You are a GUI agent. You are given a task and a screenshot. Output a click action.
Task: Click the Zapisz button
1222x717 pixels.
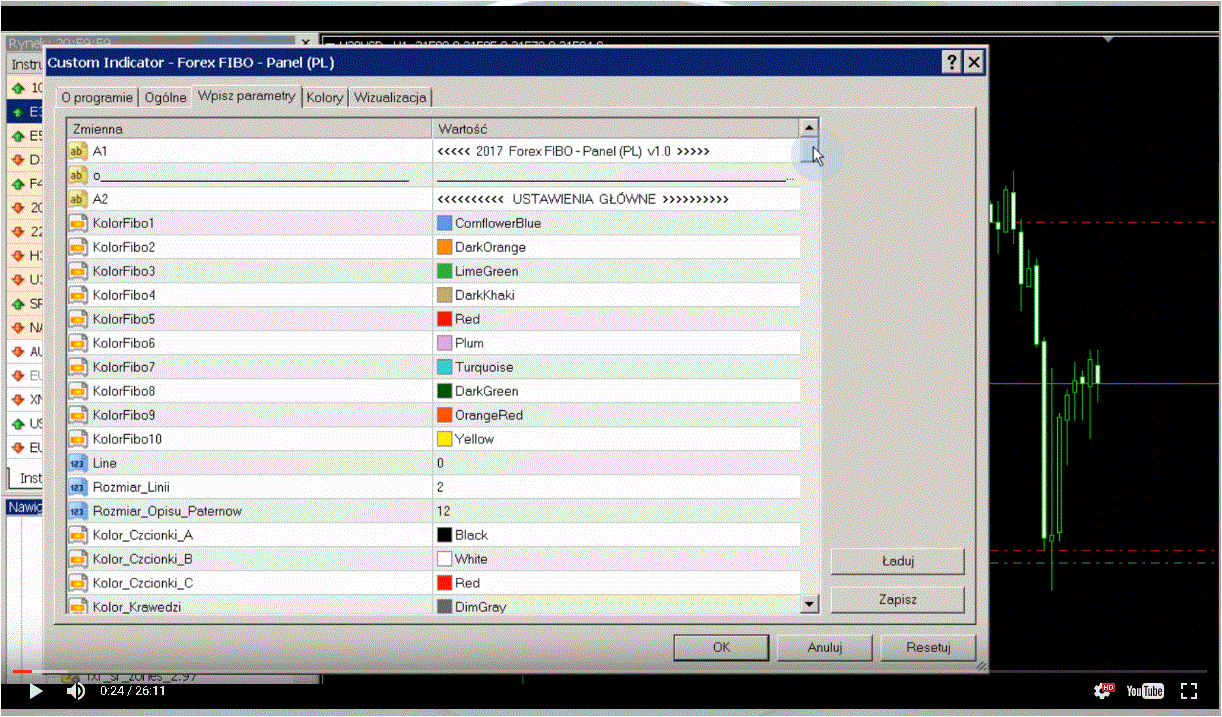(x=898, y=599)
